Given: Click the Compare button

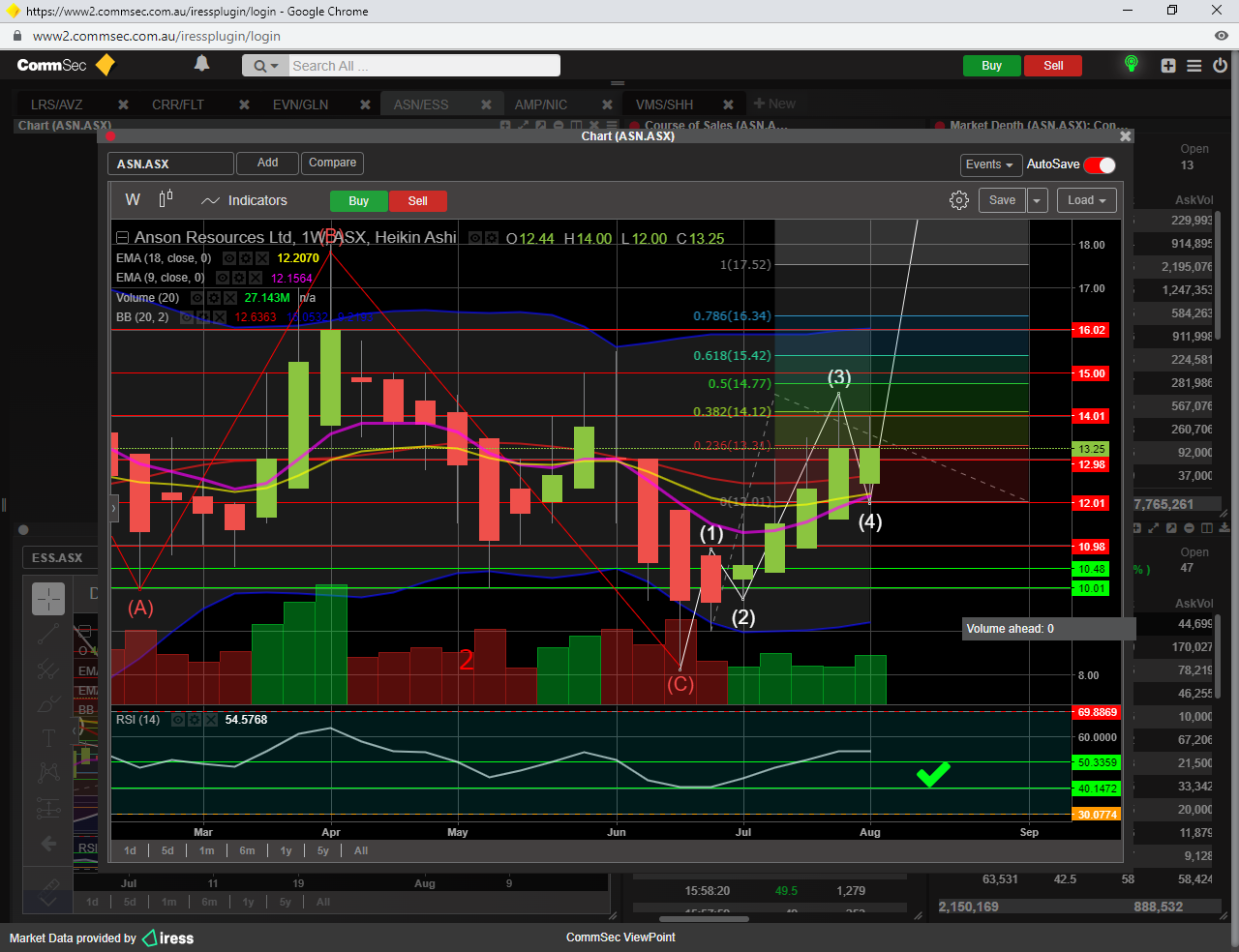Looking at the screenshot, I should pyautogui.click(x=332, y=164).
